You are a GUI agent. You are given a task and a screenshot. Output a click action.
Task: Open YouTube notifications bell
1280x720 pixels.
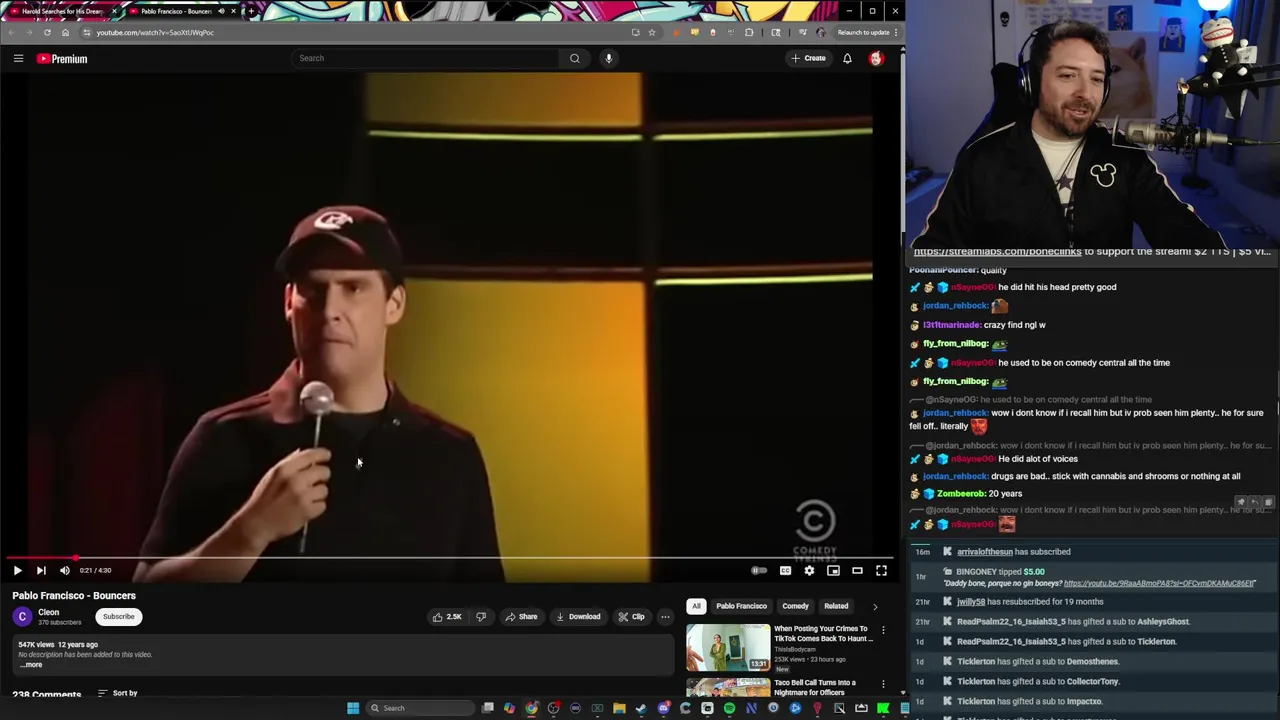tap(847, 59)
